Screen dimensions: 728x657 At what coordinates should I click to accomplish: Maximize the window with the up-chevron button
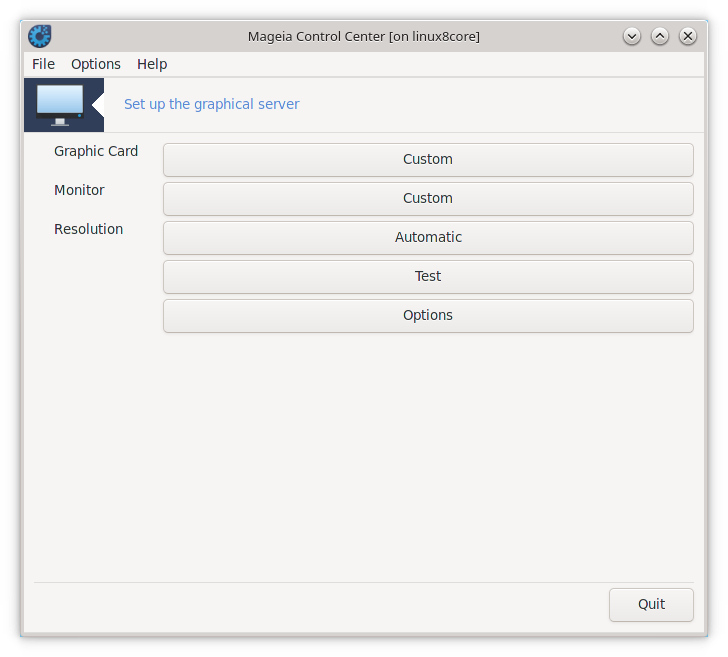(x=660, y=36)
